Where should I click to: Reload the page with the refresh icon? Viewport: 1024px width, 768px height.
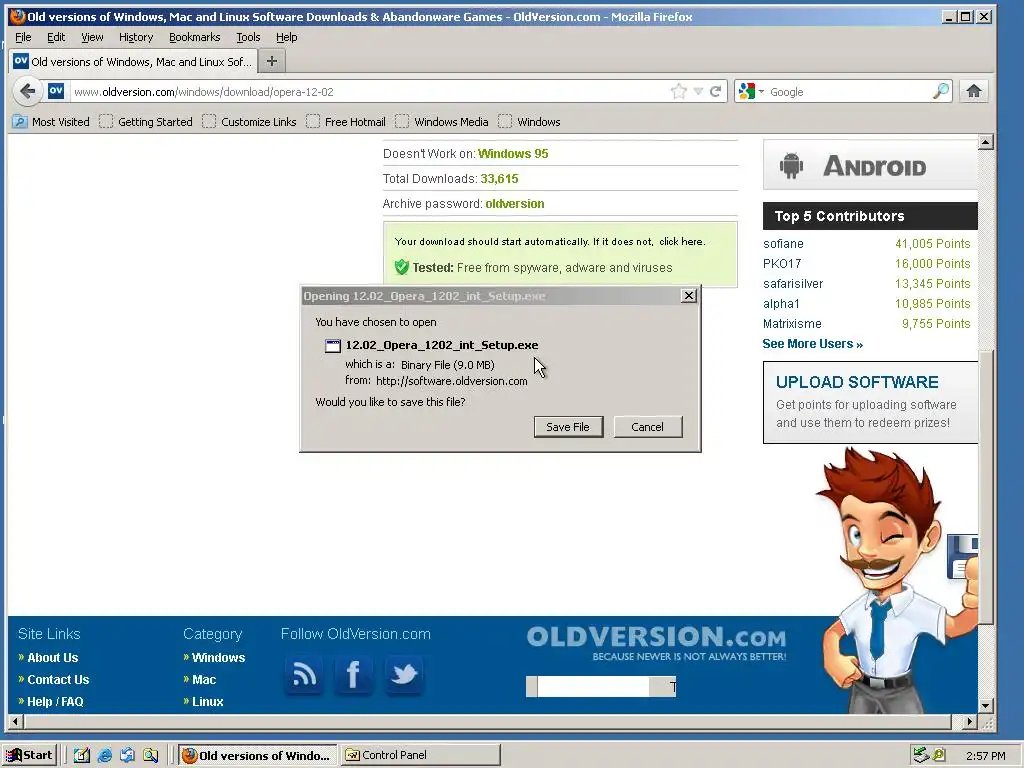(716, 91)
